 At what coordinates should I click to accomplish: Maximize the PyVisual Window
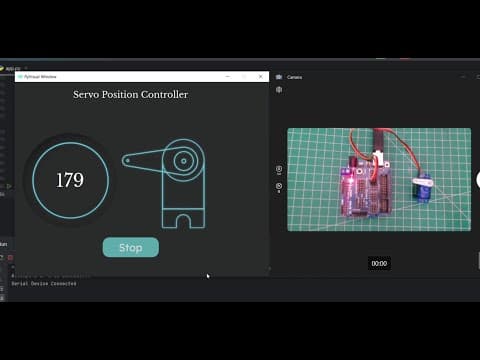(244, 77)
